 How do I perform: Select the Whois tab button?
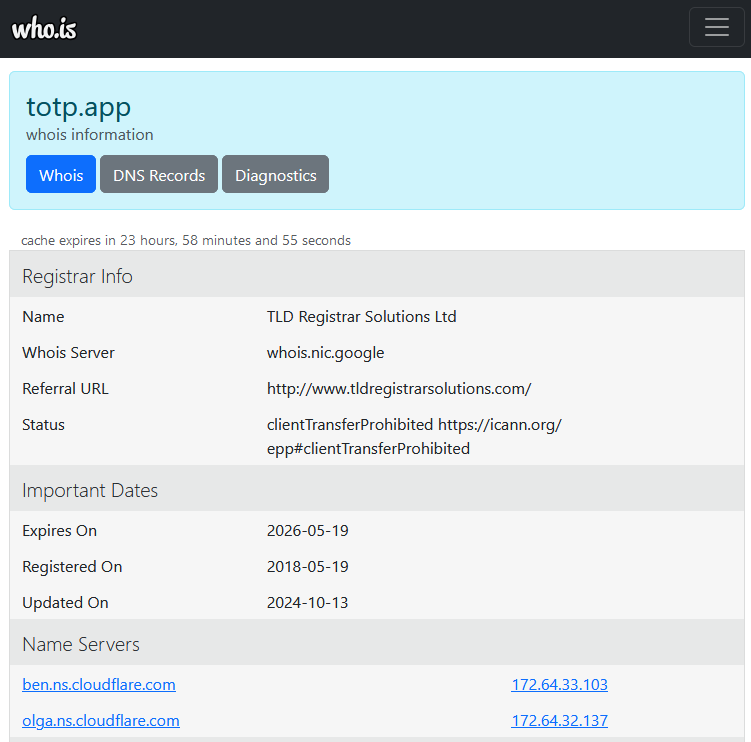[x=61, y=175]
